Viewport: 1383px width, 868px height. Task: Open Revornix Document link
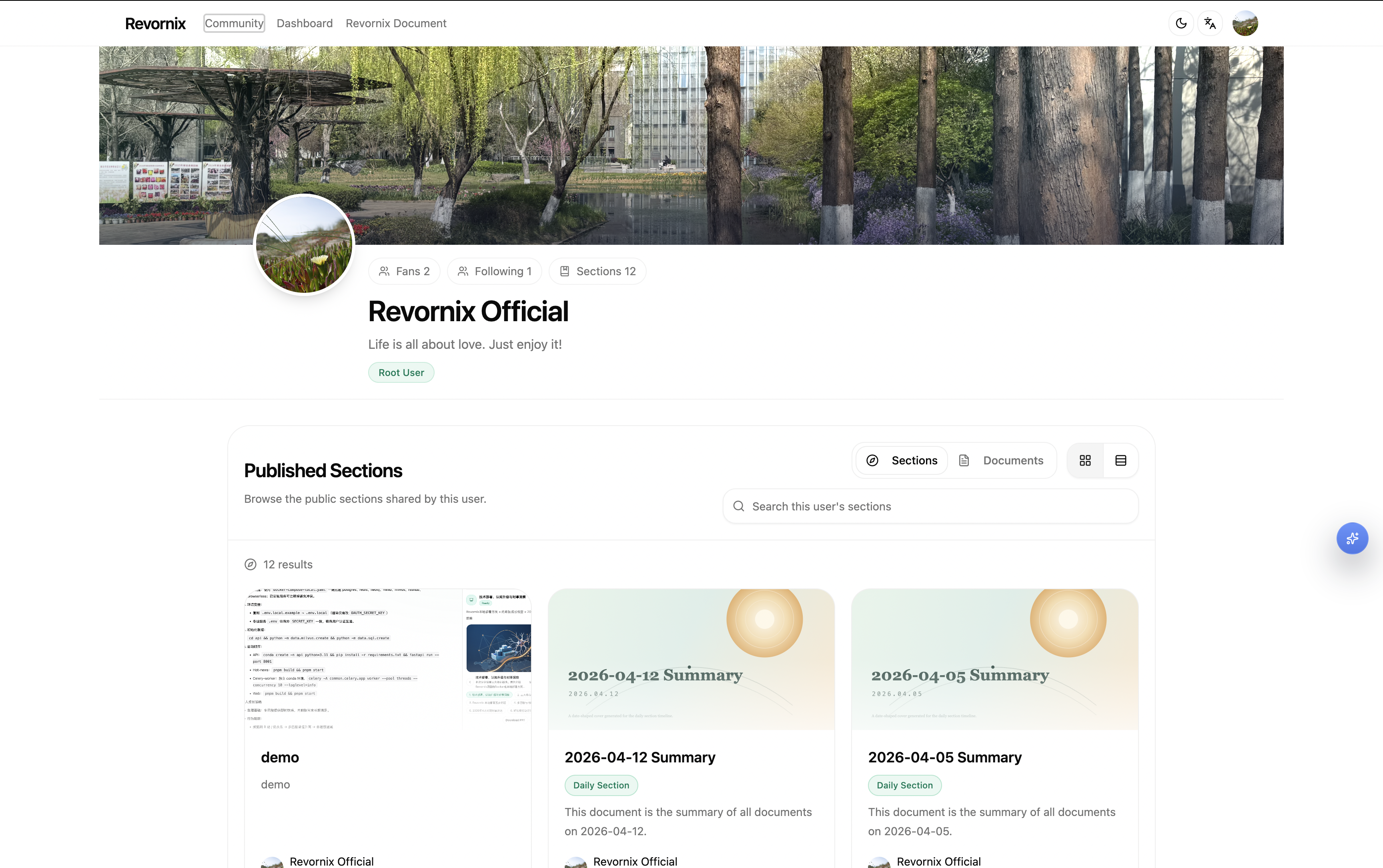tap(396, 24)
